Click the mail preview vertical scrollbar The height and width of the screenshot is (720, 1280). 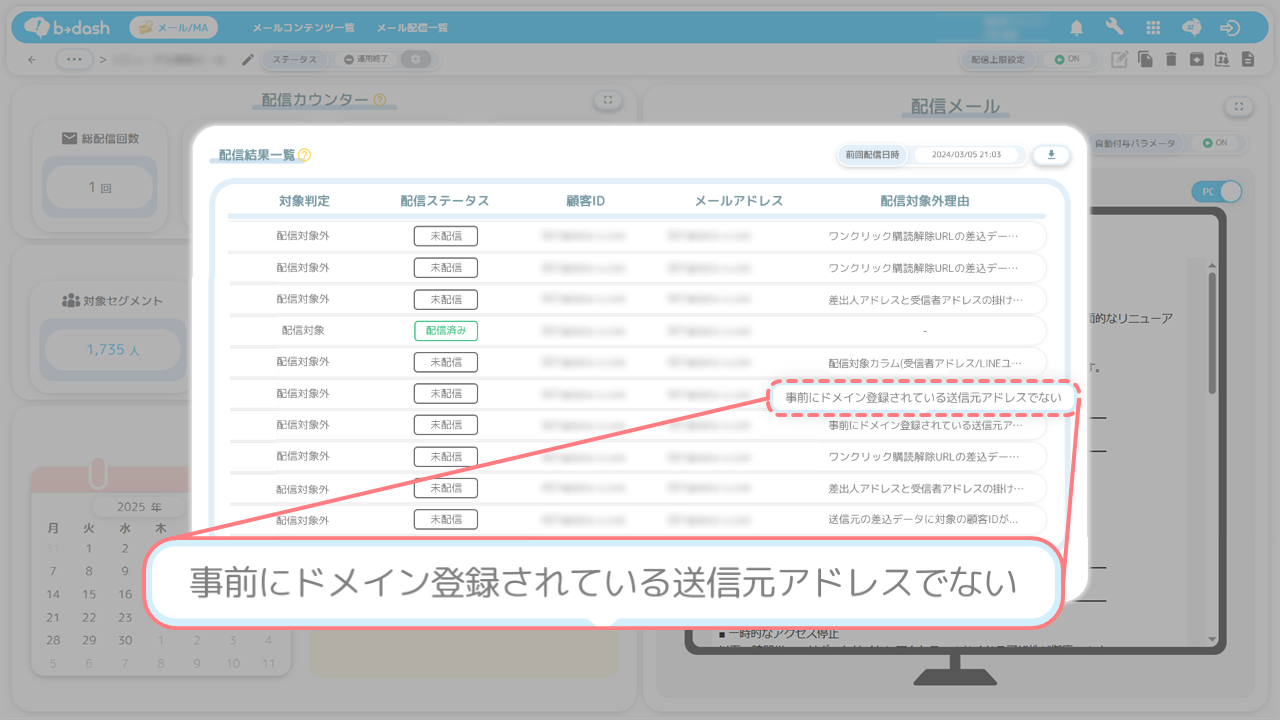point(1212,330)
